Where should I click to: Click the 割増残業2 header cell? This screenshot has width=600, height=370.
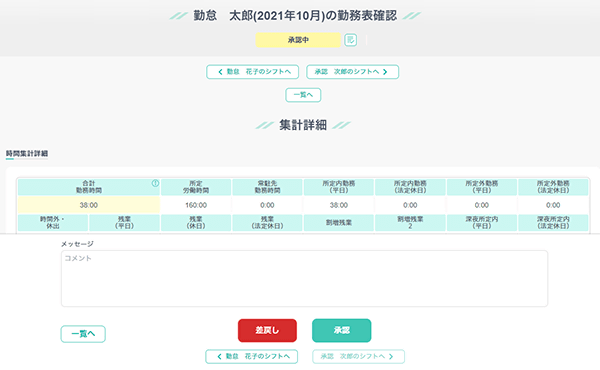tap(410, 223)
